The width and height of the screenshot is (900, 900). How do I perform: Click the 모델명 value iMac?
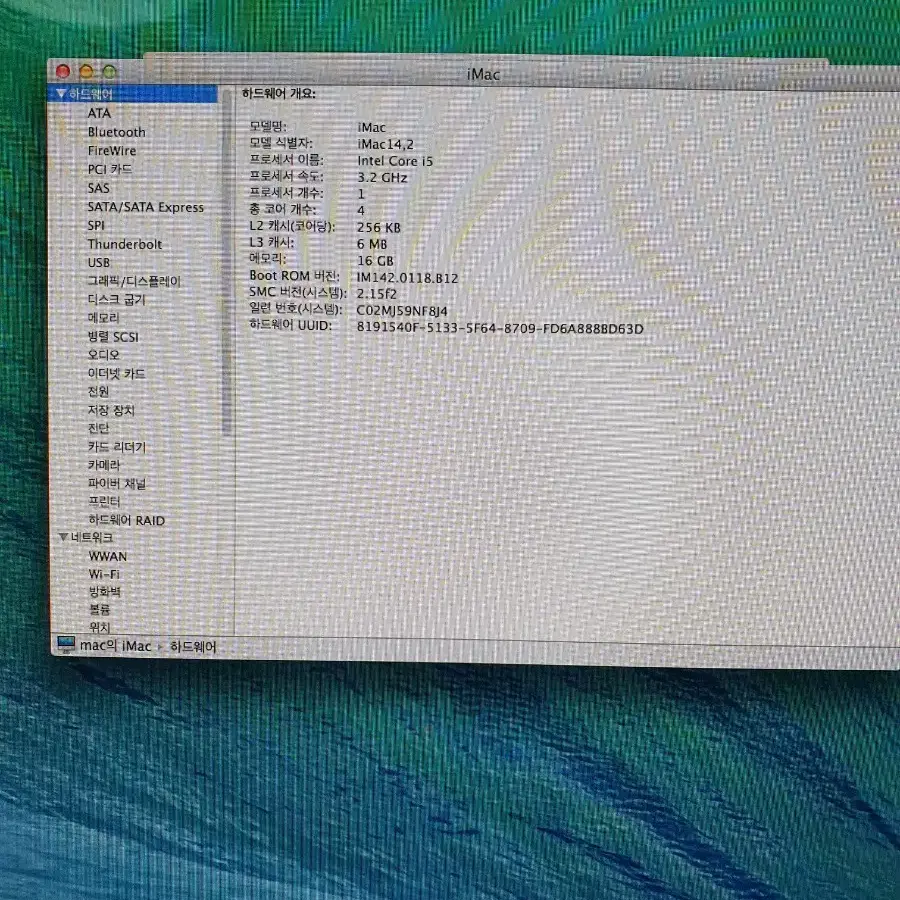click(371, 127)
